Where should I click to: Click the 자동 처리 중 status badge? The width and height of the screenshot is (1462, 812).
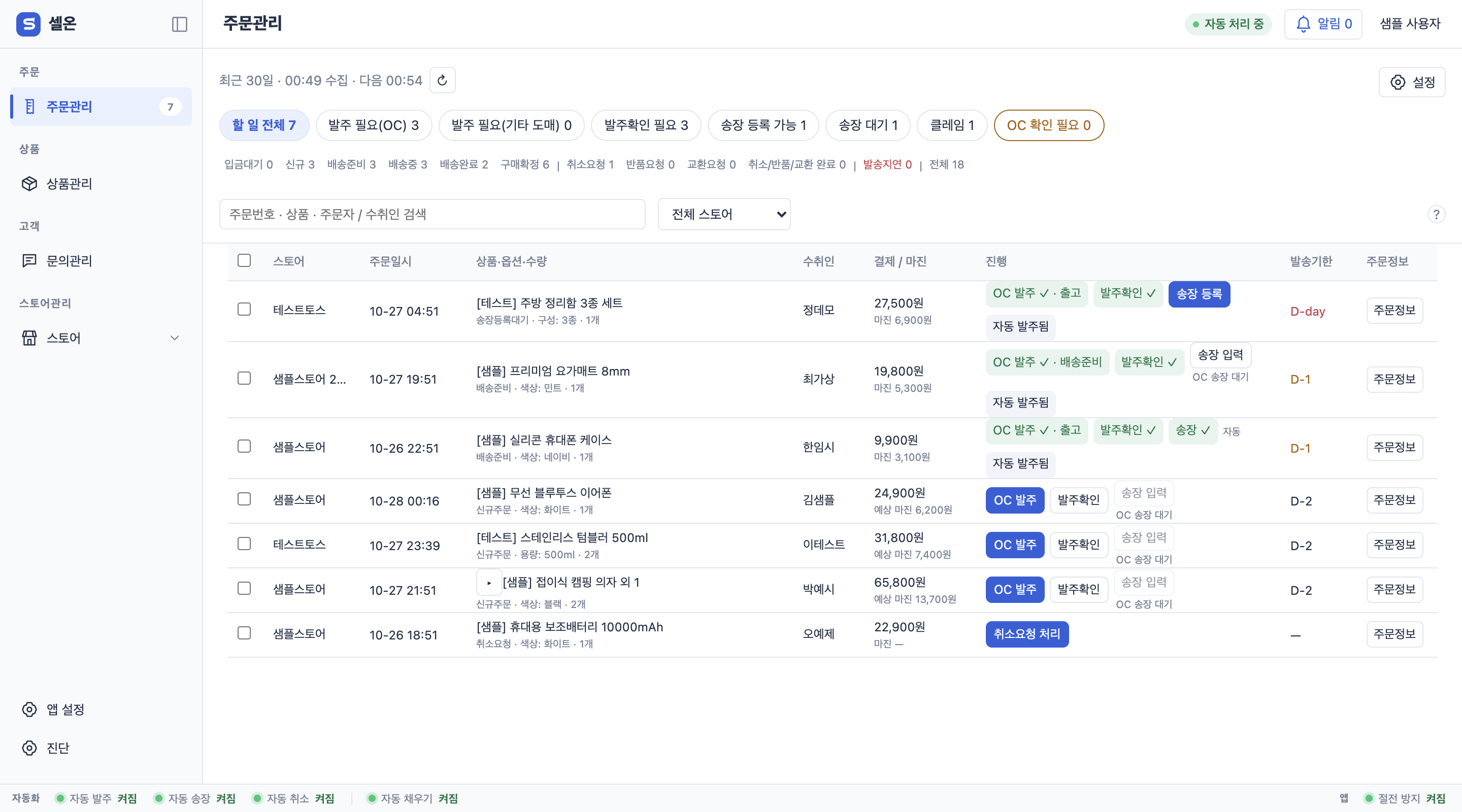pyautogui.click(x=1227, y=24)
